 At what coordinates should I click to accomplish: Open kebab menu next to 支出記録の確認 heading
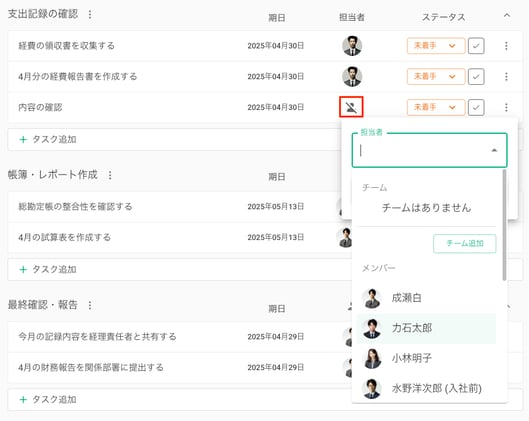(x=90, y=15)
